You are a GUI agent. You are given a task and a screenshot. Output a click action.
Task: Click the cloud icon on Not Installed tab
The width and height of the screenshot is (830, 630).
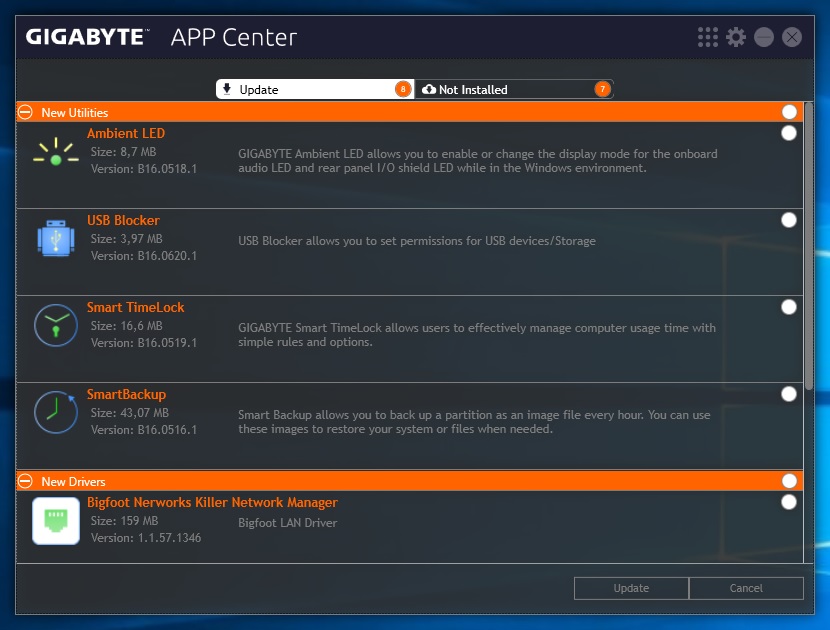pos(429,89)
